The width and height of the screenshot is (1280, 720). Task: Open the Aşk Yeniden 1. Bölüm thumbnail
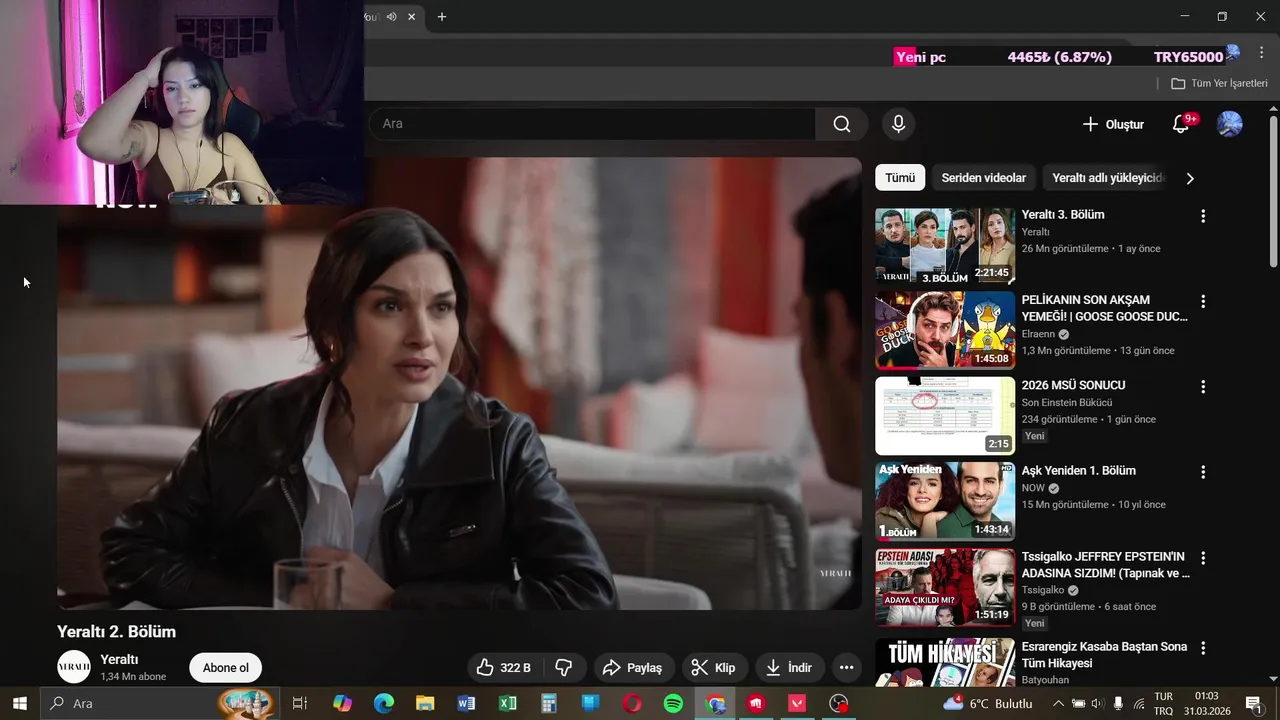click(945, 502)
